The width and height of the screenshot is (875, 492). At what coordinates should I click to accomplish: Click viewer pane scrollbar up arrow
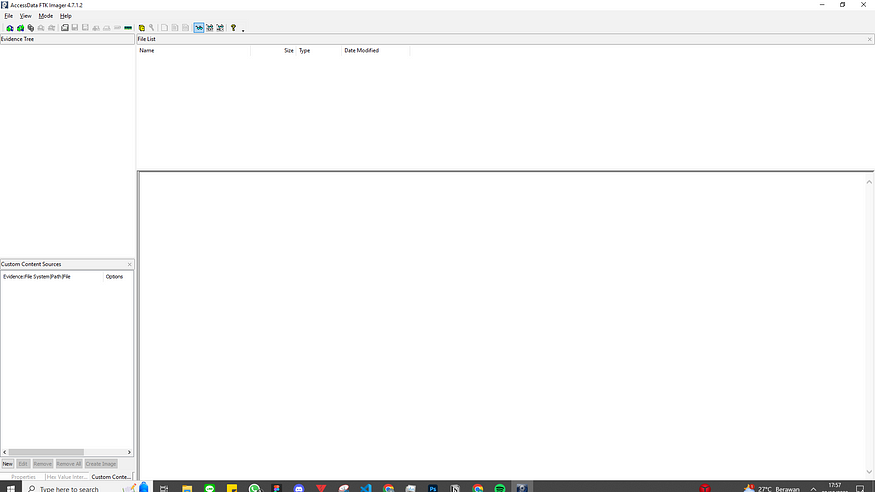[x=869, y=182]
